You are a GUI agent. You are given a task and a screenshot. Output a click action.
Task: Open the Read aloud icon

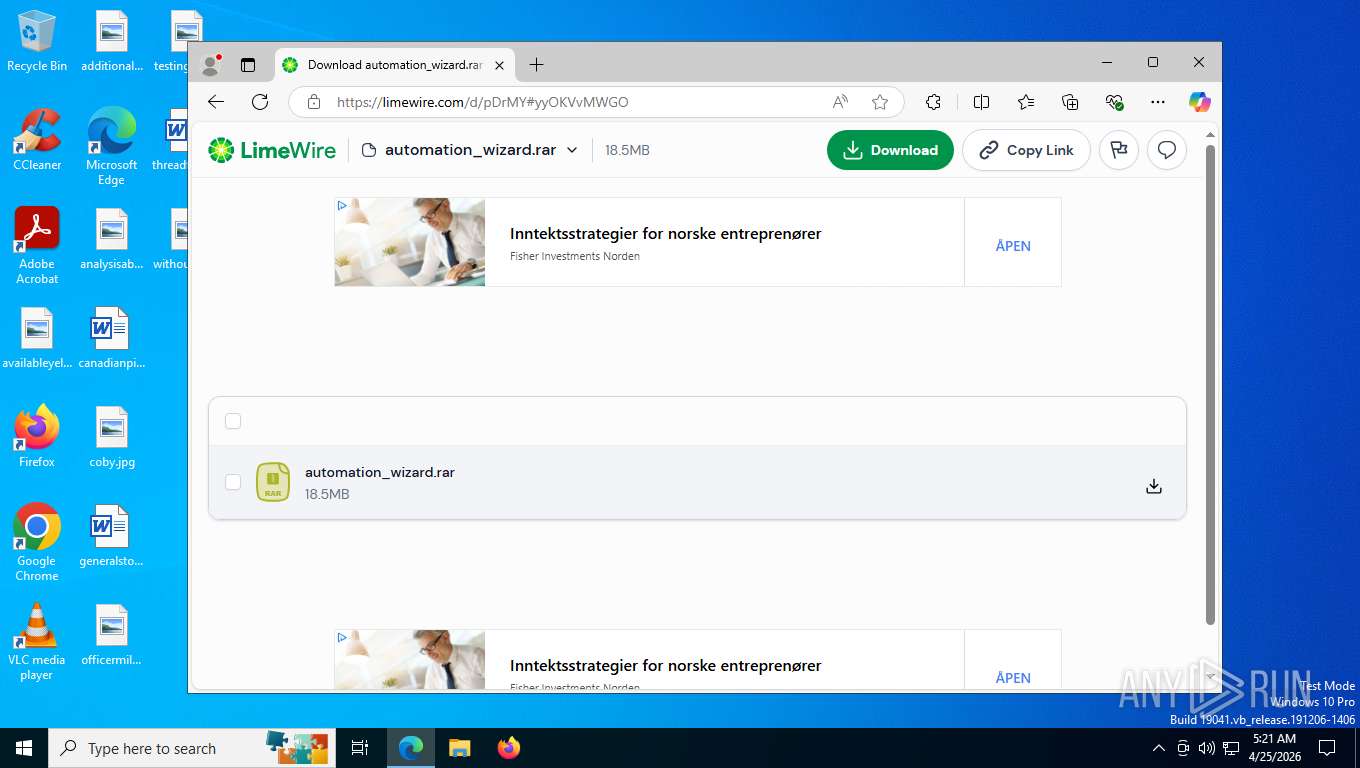pyautogui.click(x=840, y=102)
